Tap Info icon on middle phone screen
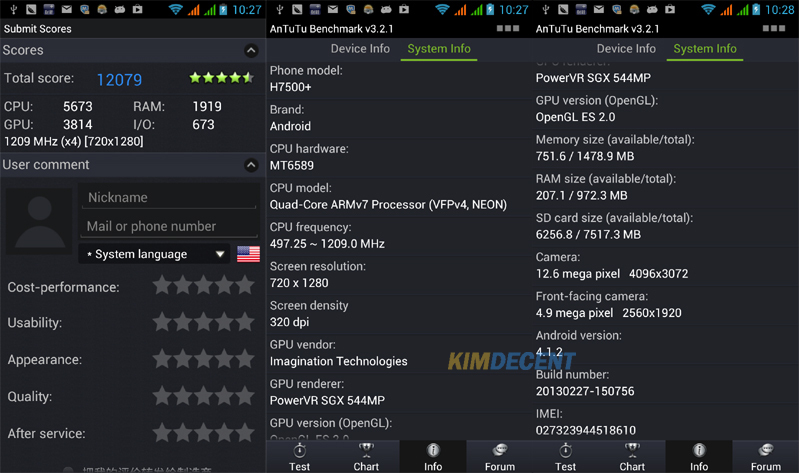The height and width of the screenshot is (473, 800). point(433,451)
